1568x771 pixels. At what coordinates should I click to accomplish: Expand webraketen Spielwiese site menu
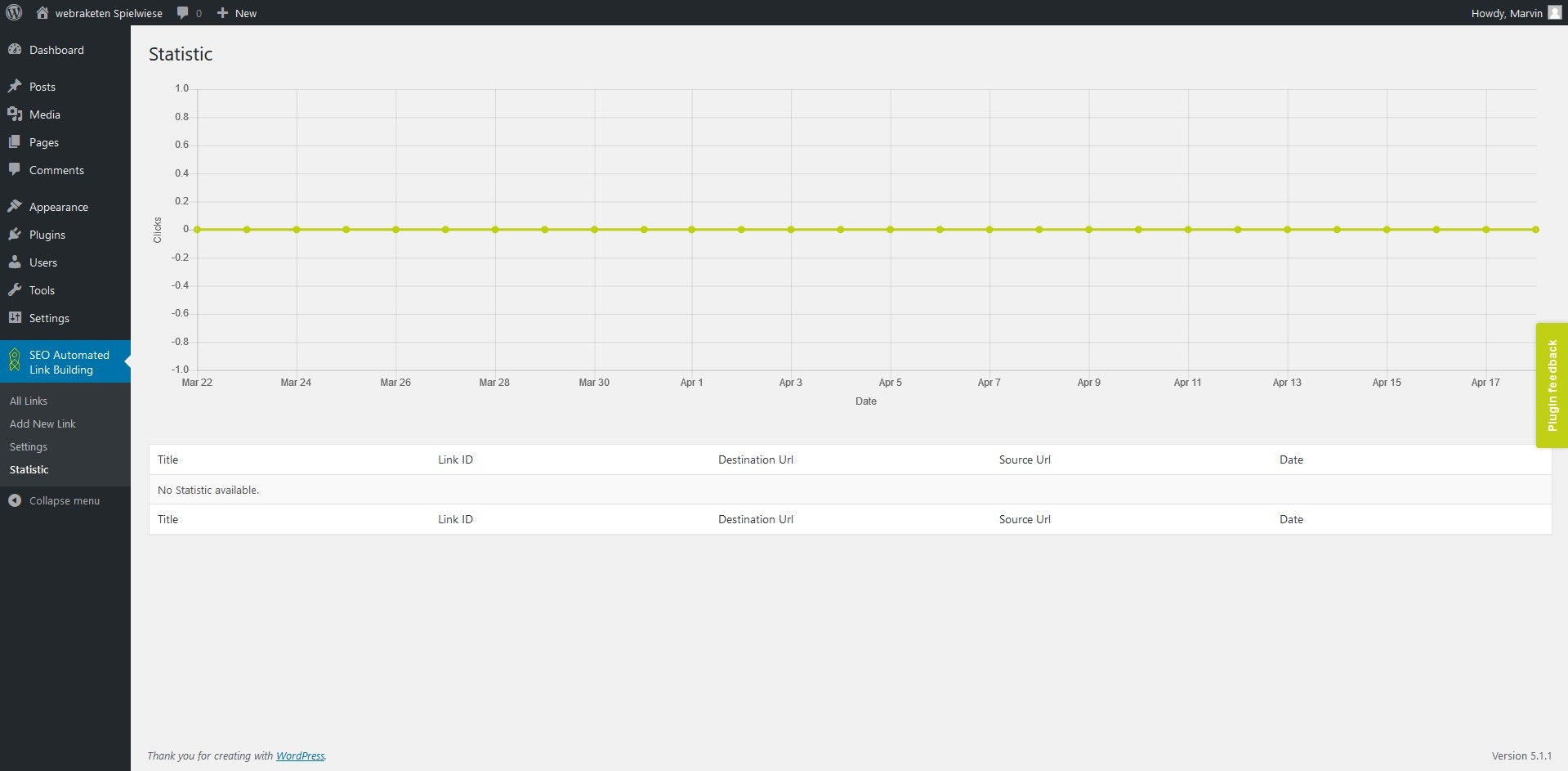point(98,12)
